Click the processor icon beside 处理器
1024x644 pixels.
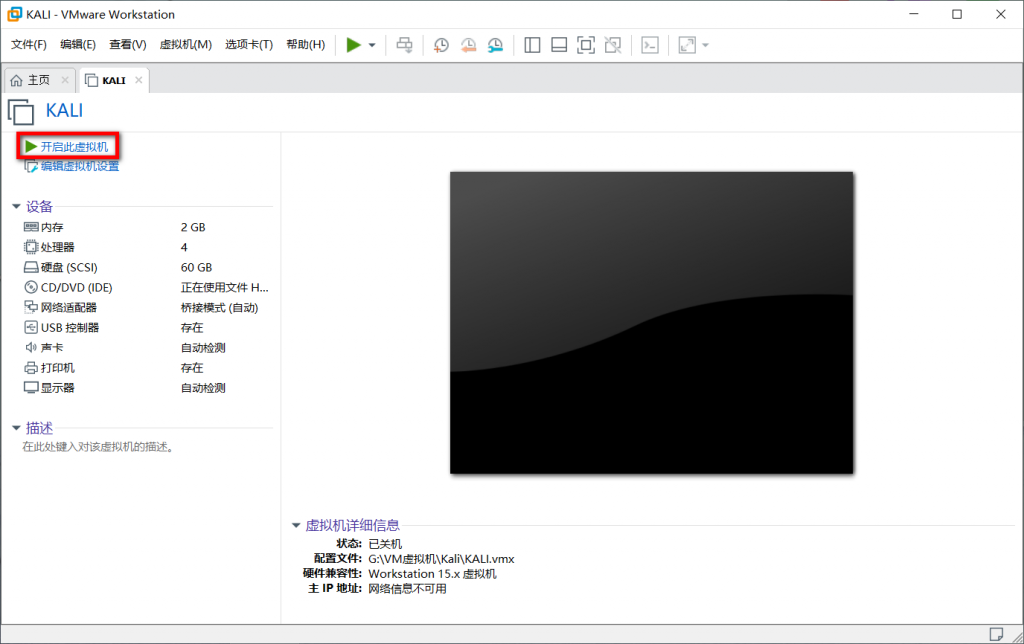pos(31,247)
